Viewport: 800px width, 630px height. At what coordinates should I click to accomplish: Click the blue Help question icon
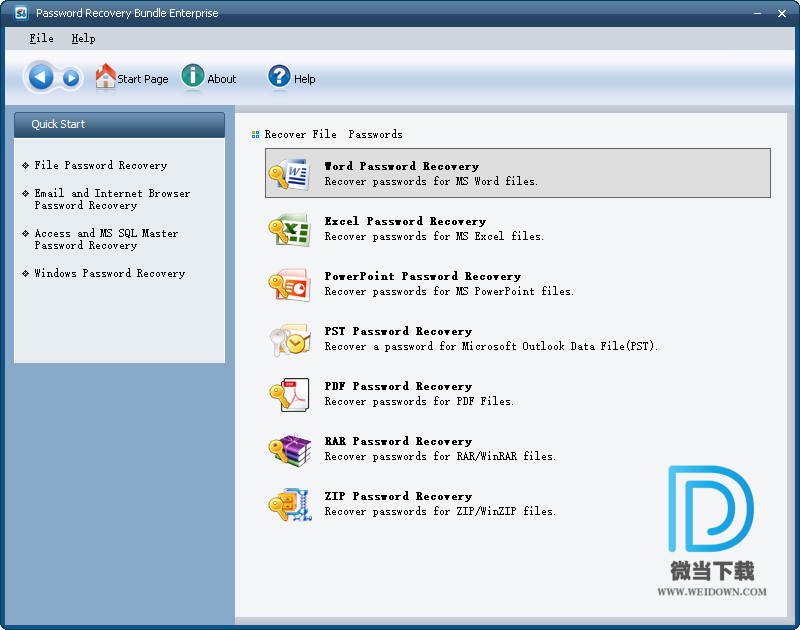pos(279,76)
